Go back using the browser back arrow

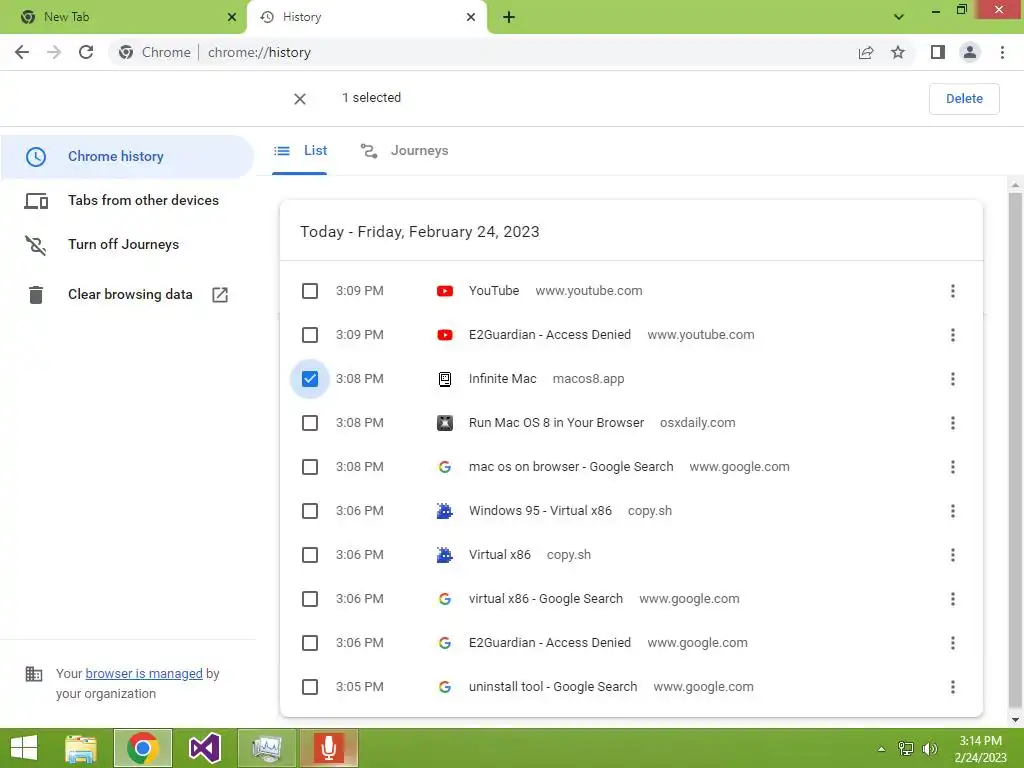tap(22, 52)
